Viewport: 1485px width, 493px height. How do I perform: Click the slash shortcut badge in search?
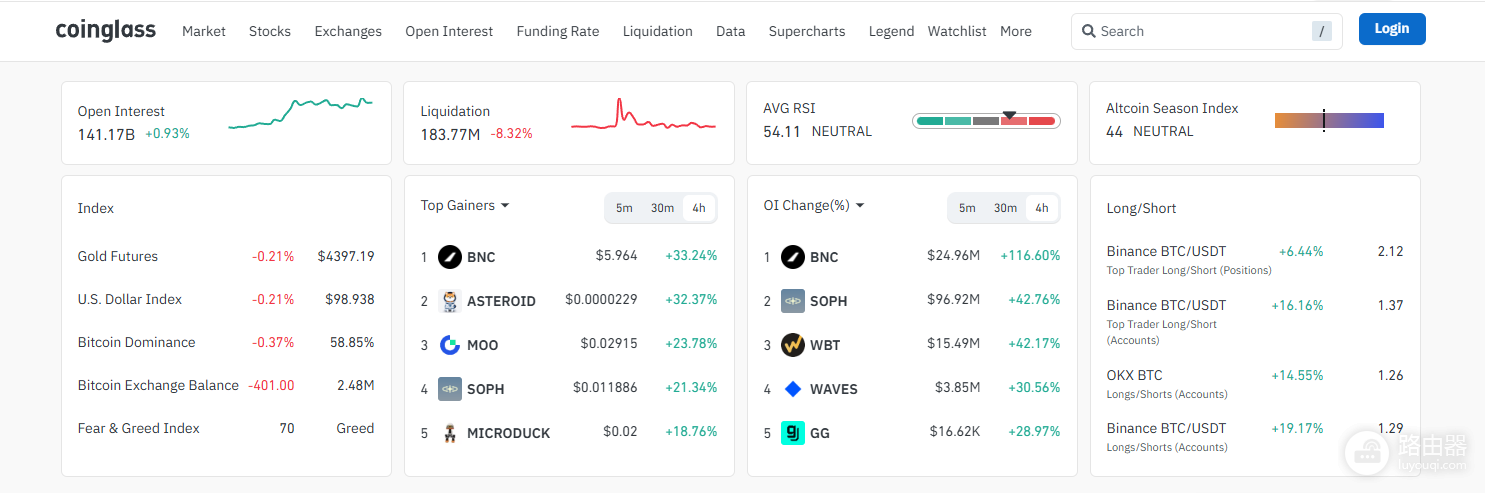tap(1322, 31)
